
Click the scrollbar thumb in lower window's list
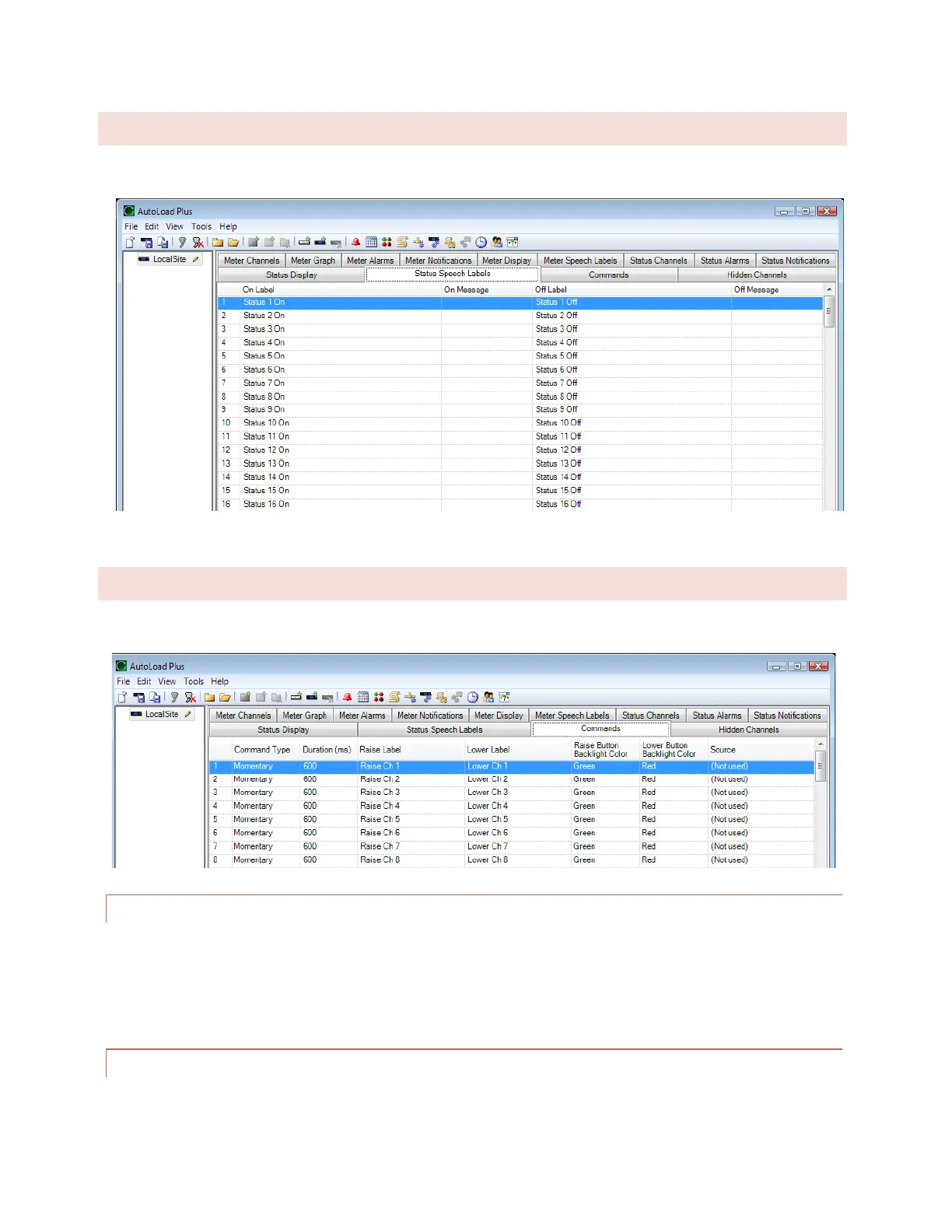coord(821,766)
